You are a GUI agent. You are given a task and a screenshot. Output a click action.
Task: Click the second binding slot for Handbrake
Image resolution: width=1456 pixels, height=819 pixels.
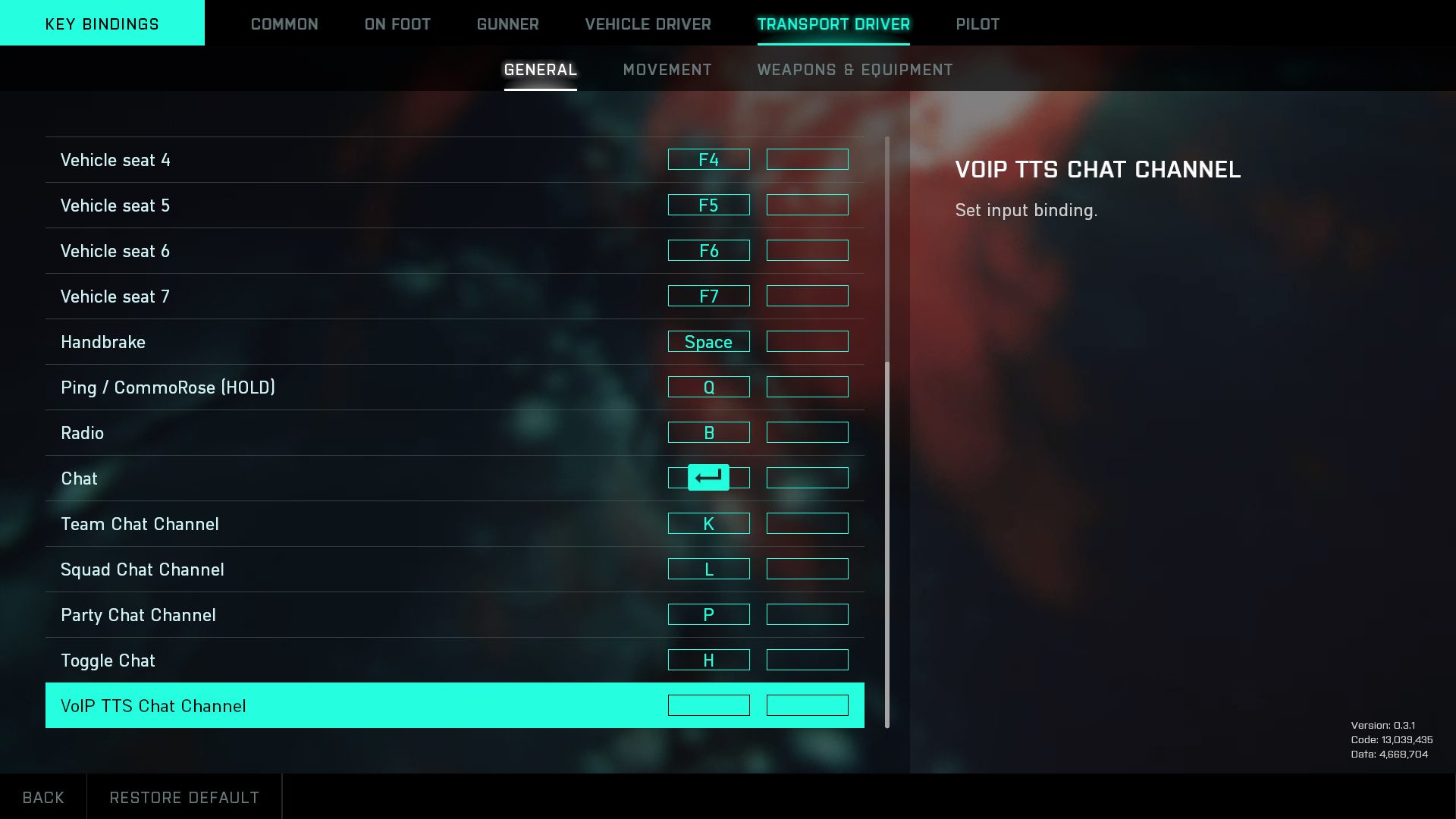[807, 341]
